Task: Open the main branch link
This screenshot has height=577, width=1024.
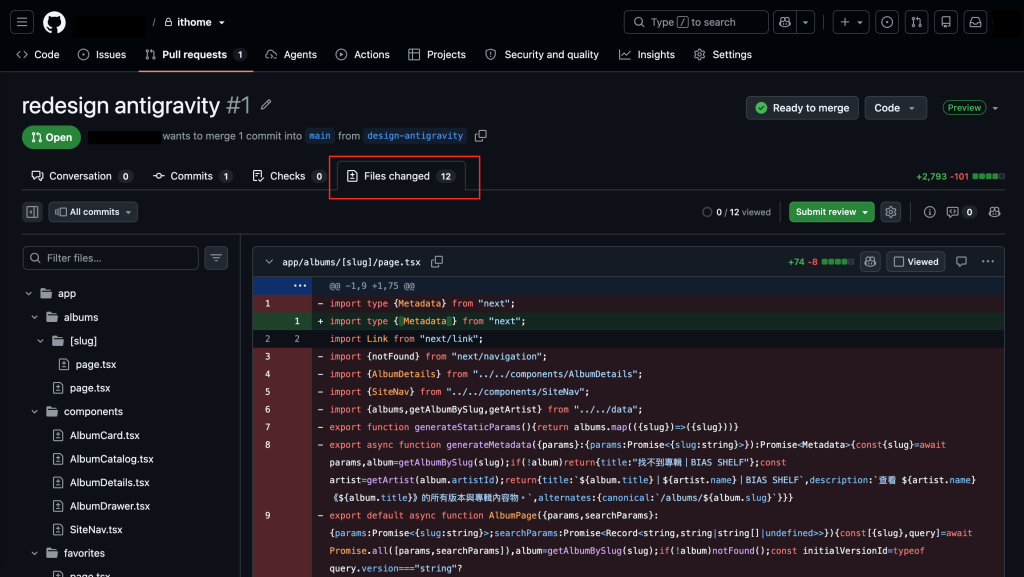Action: click(319, 136)
